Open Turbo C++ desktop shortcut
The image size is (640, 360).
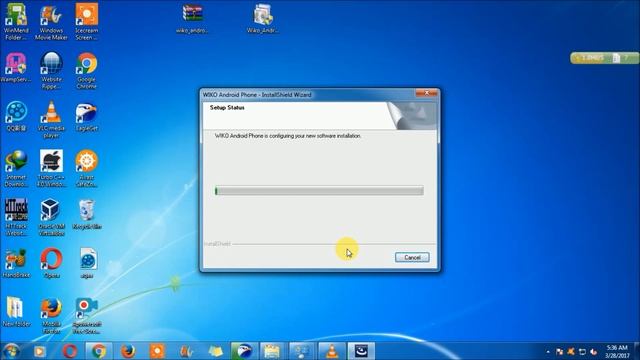tap(51, 169)
